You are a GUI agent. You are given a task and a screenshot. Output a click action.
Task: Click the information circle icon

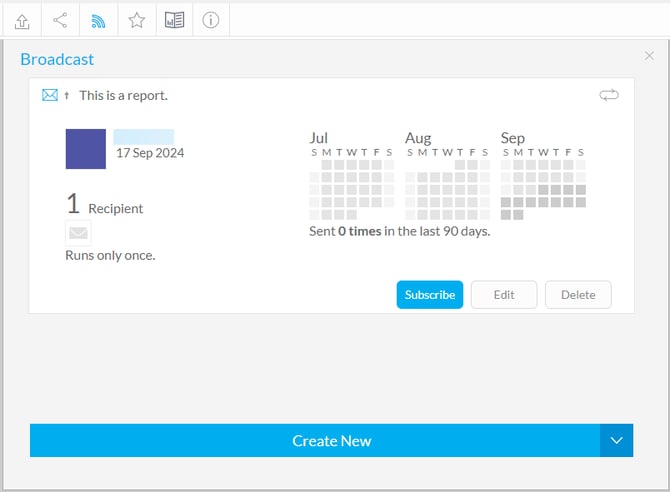210,20
